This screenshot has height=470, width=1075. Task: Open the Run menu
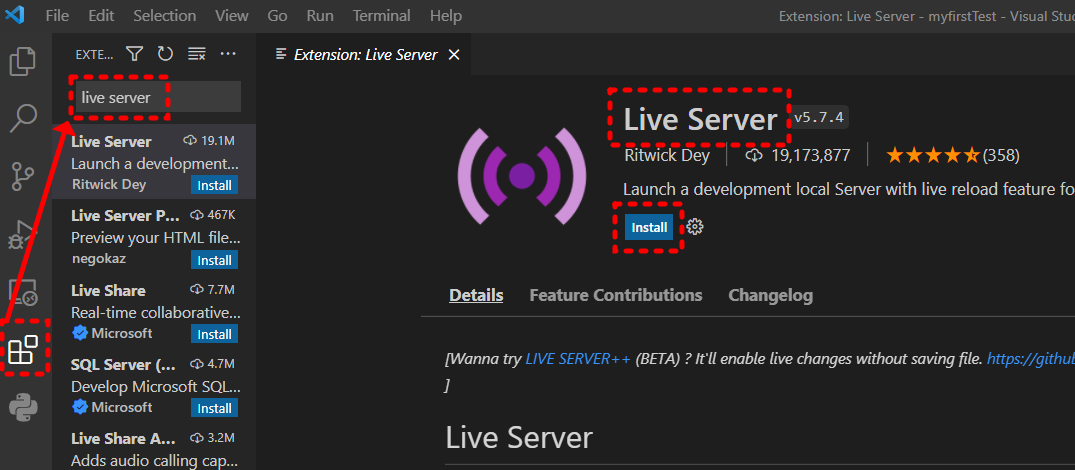[x=320, y=15]
